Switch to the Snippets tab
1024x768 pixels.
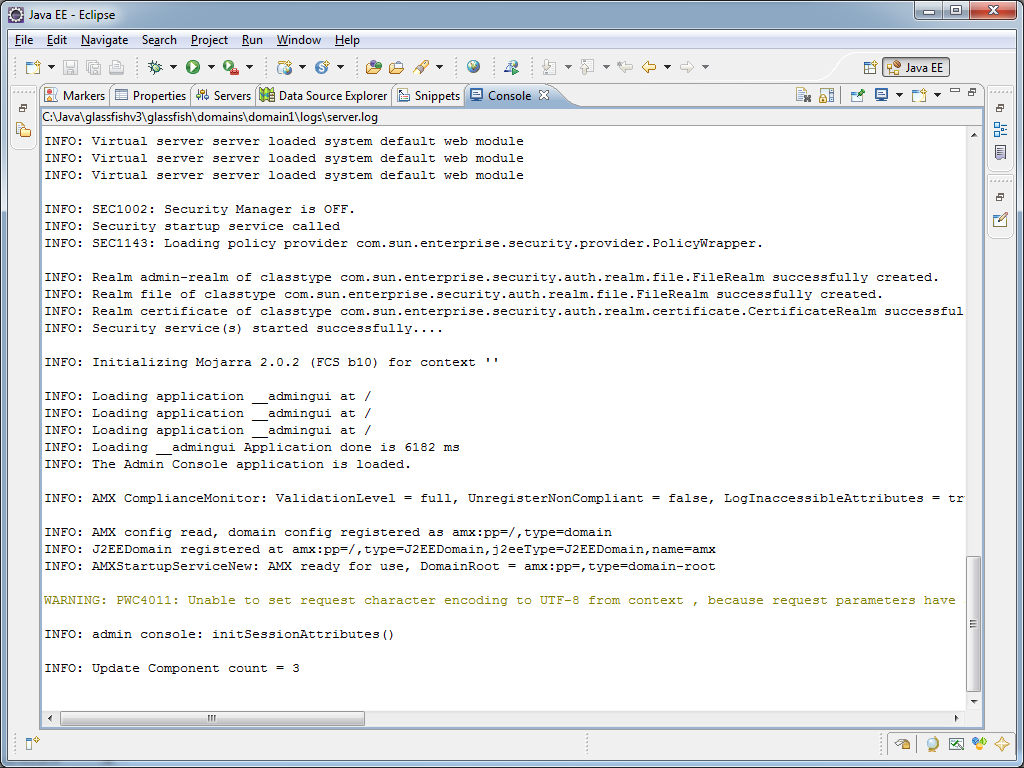click(x=428, y=95)
